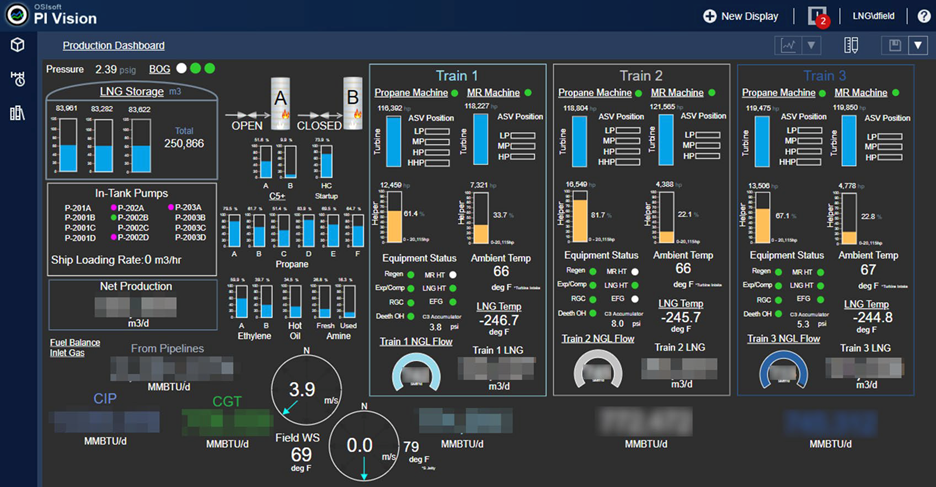This screenshot has width=936, height=487.
Task: Click the PI Vision logo icon
Action: tap(17, 15)
